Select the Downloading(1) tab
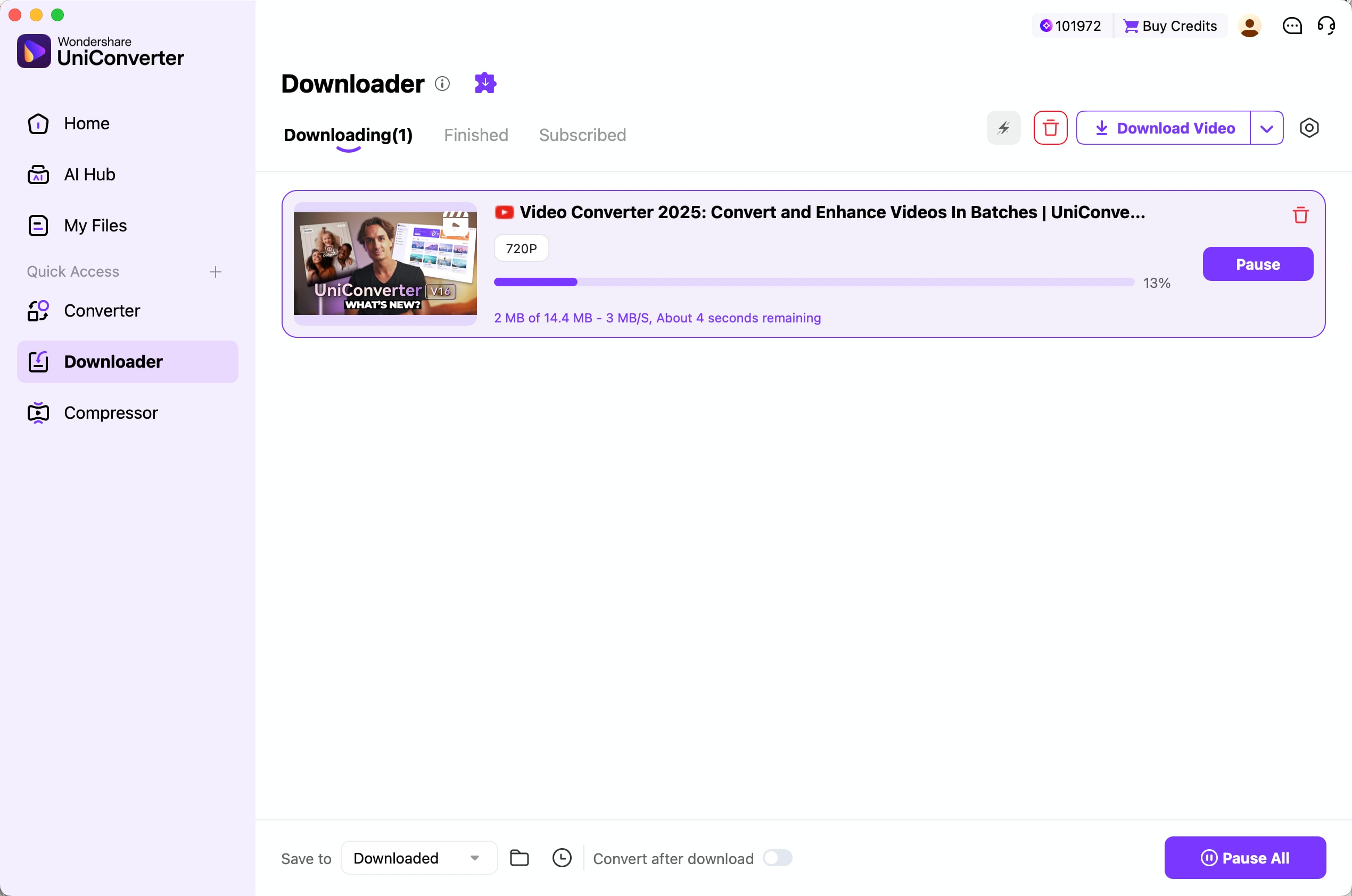 pyautogui.click(x=348, y=136)
